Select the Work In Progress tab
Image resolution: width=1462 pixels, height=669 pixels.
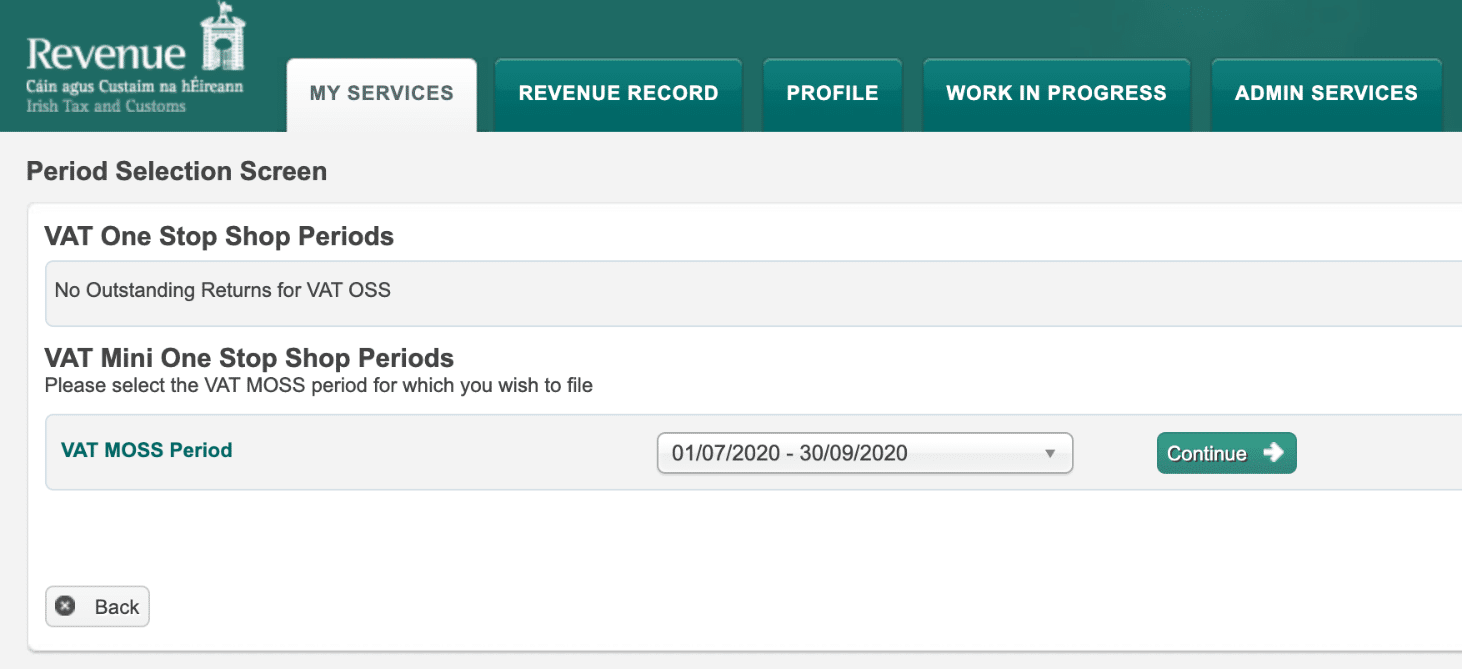[x=1056, y=94]
